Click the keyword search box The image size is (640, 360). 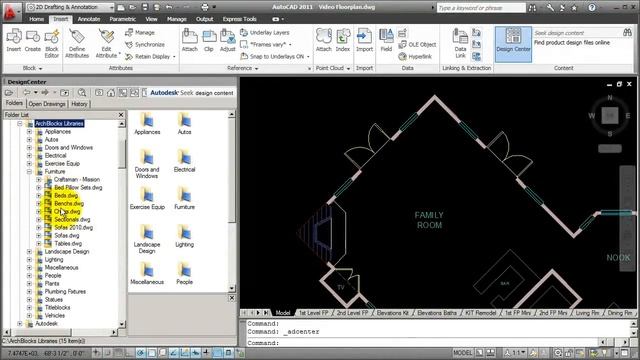(x=481, y=7)
